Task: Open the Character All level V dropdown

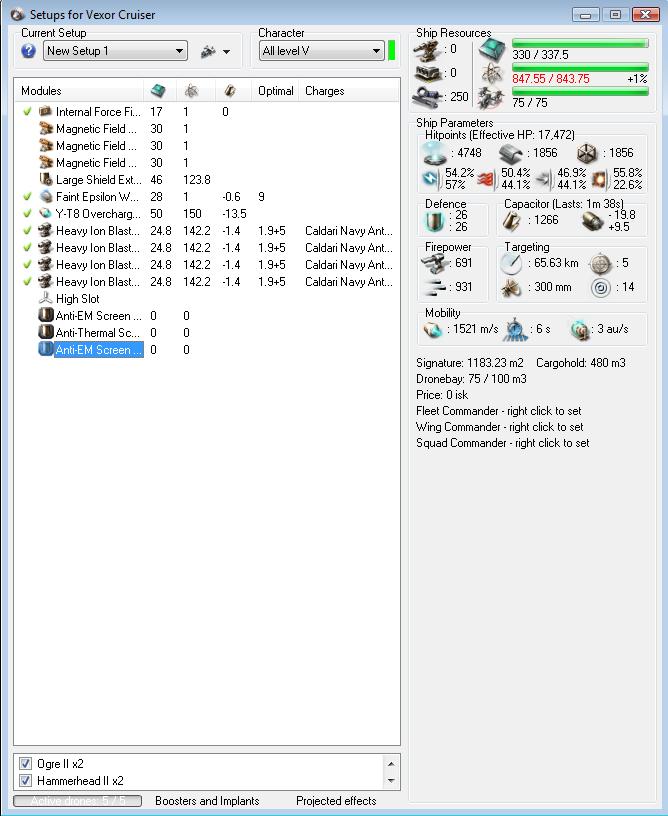Action: coord(322,51)
